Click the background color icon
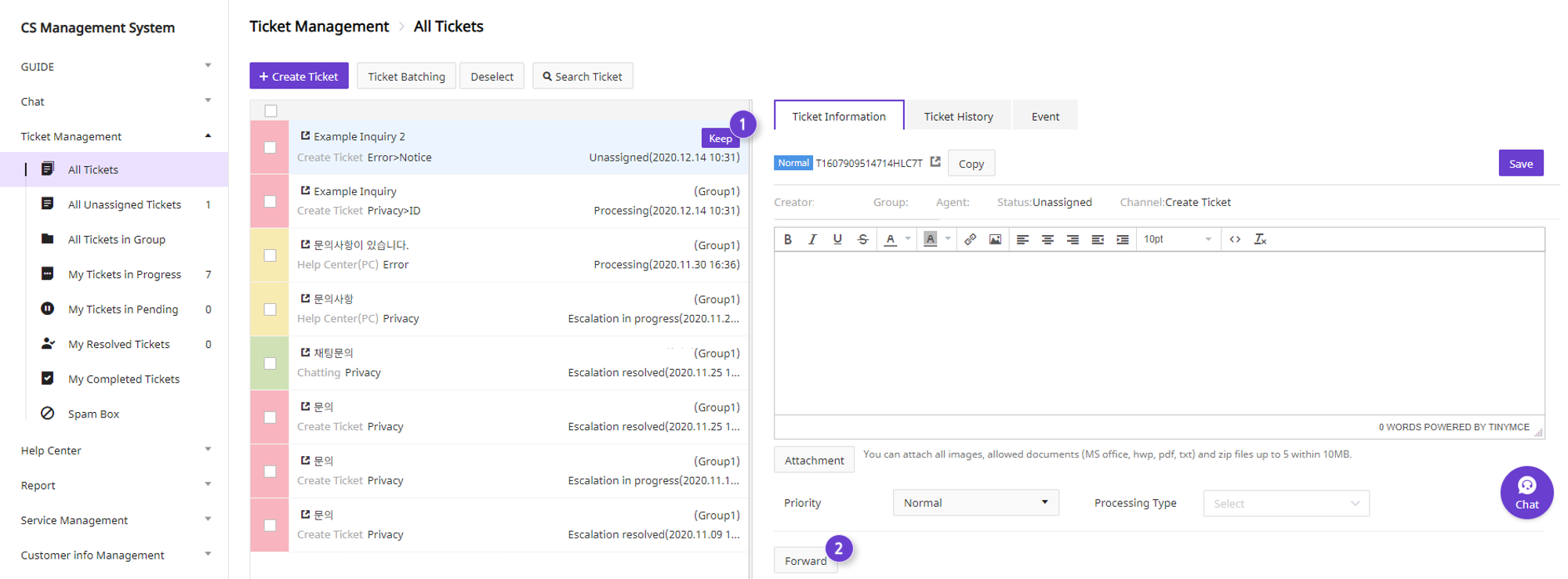This screenshot has height=579, width=1568. [930, 239]
